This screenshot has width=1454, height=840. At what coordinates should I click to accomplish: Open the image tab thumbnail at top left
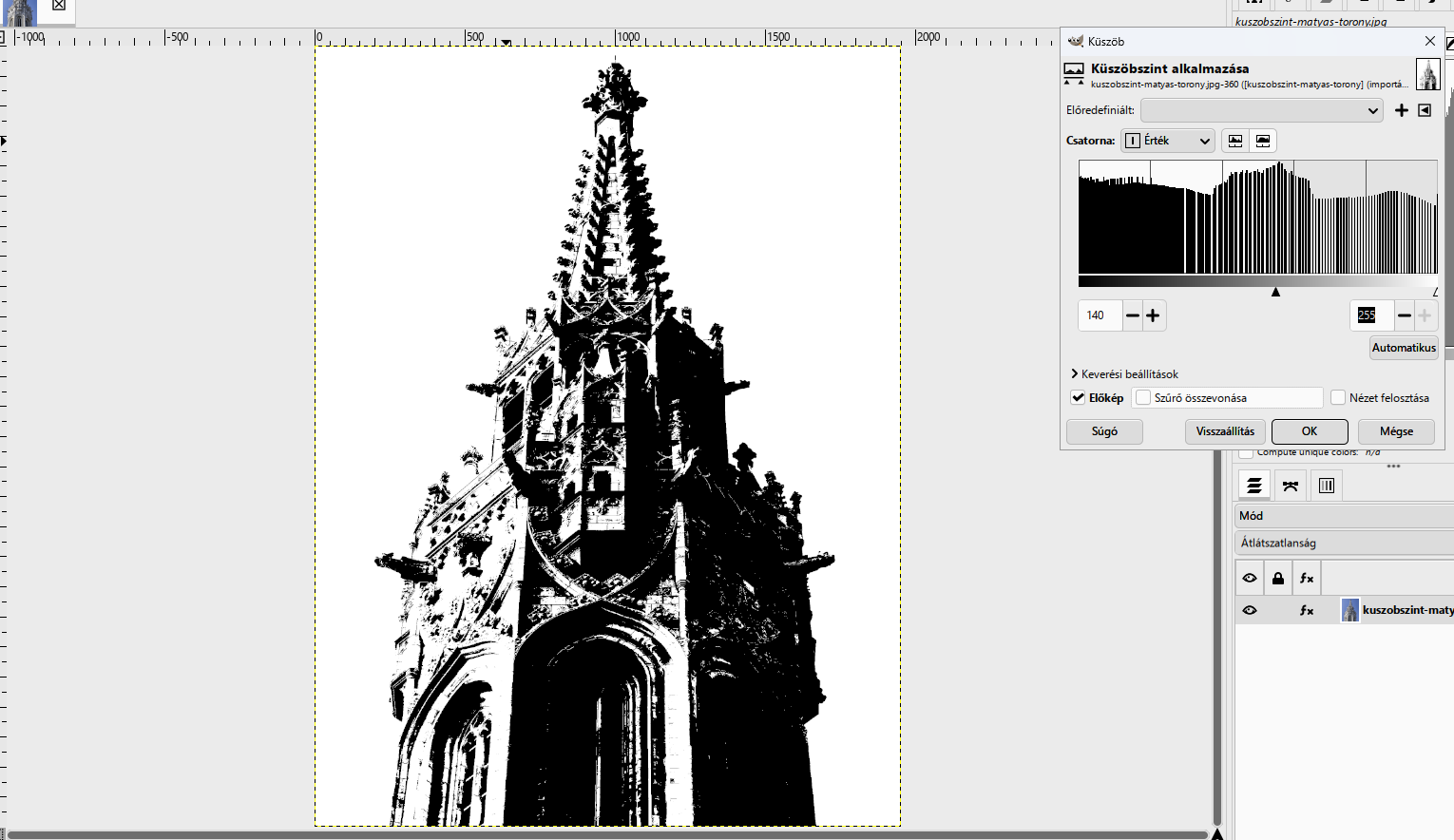[20, 11]
